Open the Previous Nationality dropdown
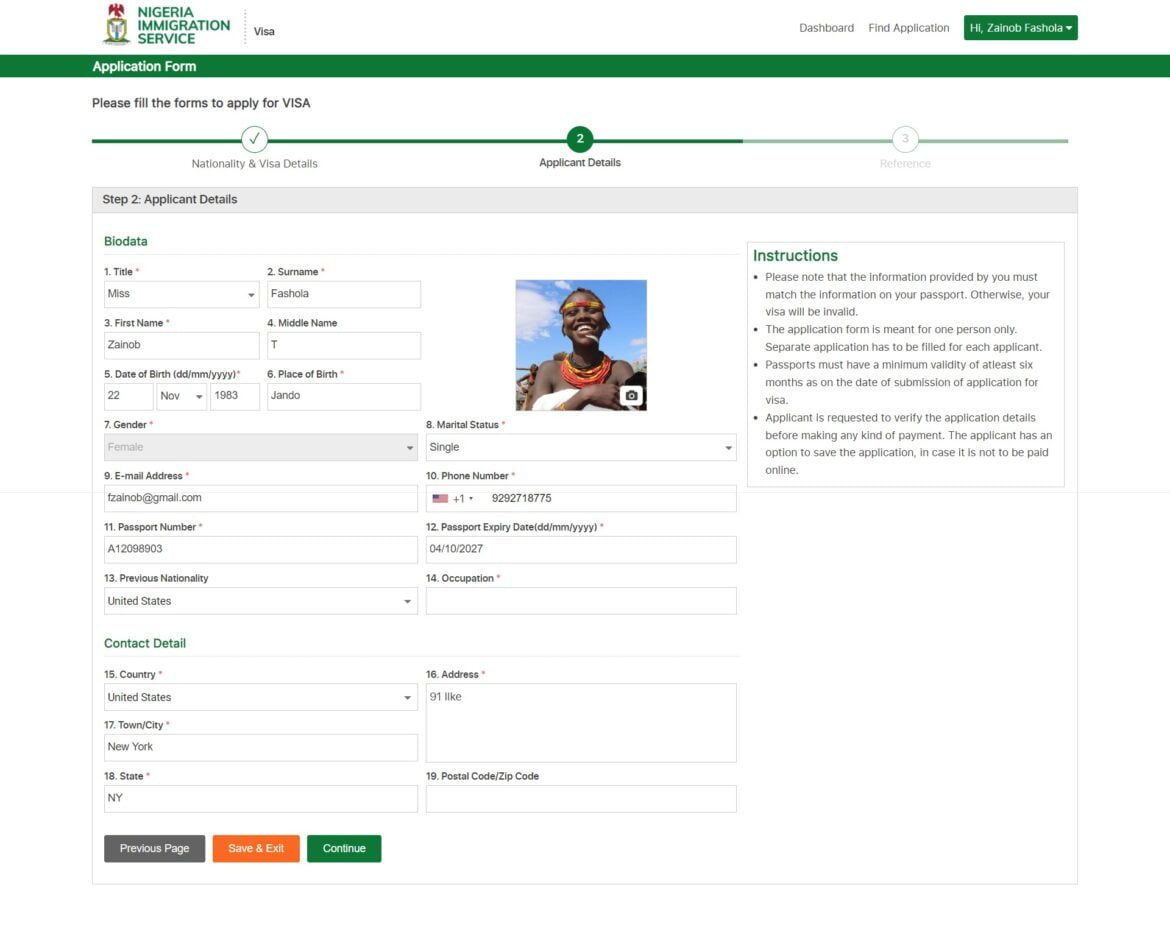 coord(260,601)
